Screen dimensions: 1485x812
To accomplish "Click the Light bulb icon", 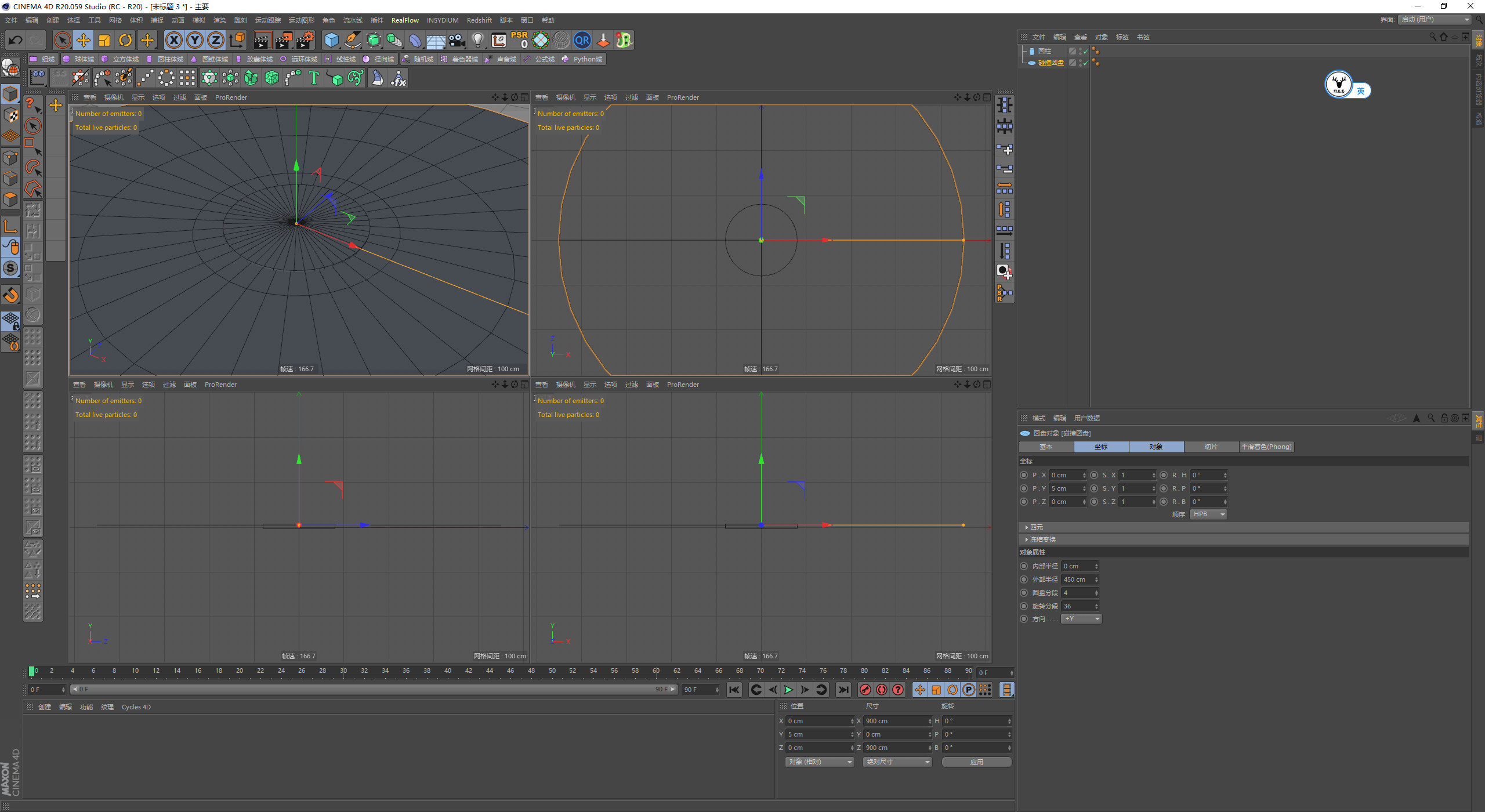I will pyautogui.click(x=477, y=40).
